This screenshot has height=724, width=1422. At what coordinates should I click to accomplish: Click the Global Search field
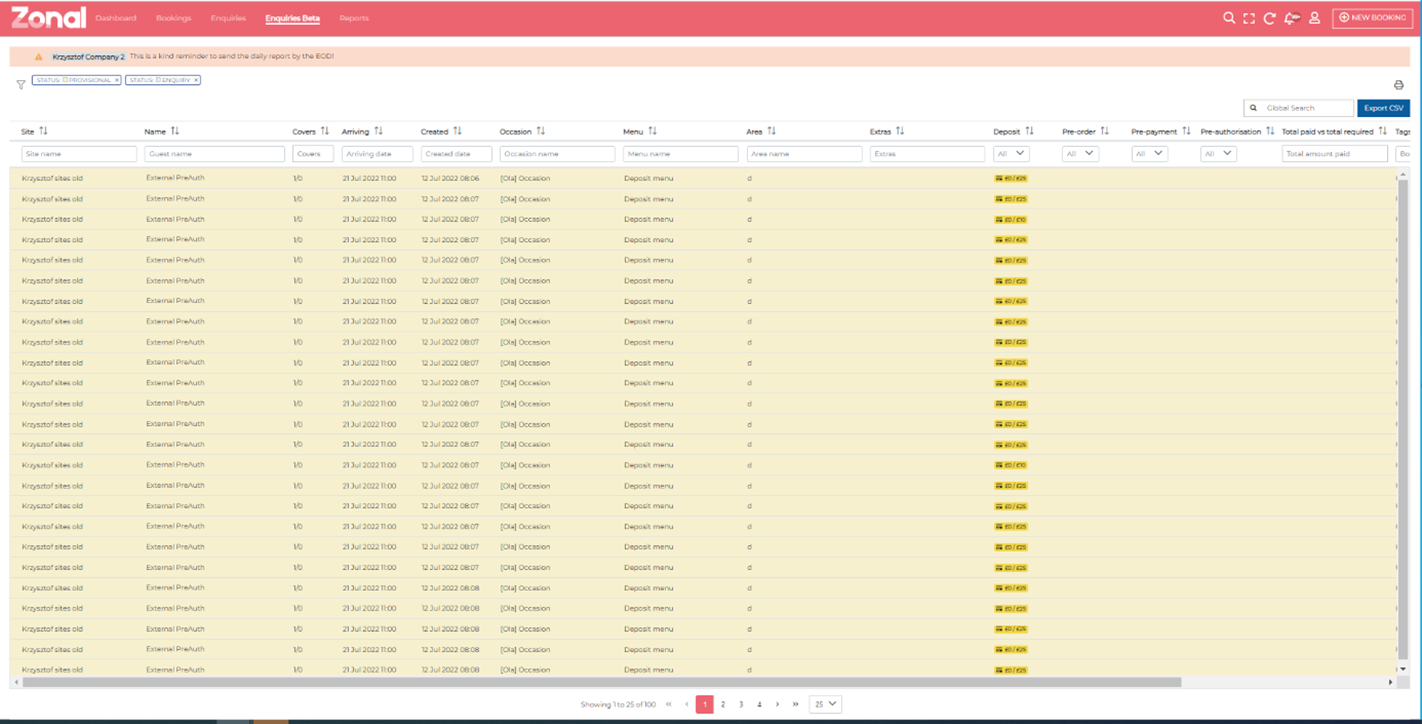pyautogui.click(x=1299, y=108)
